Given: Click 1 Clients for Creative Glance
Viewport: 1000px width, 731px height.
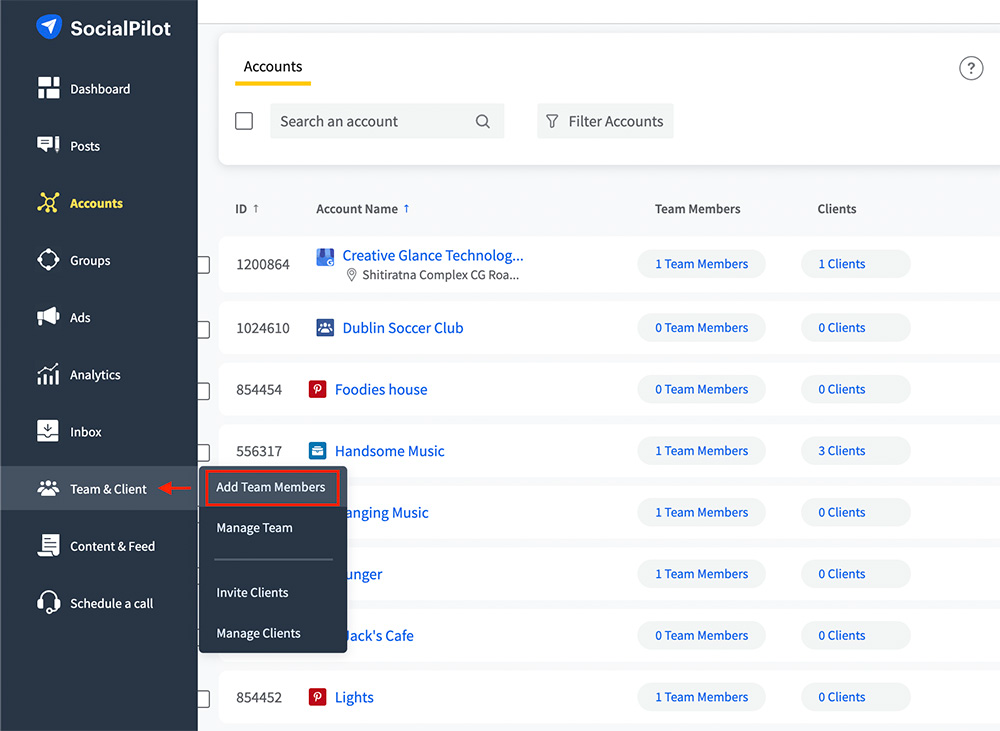Looking at the screenshot, I should 855,264.
